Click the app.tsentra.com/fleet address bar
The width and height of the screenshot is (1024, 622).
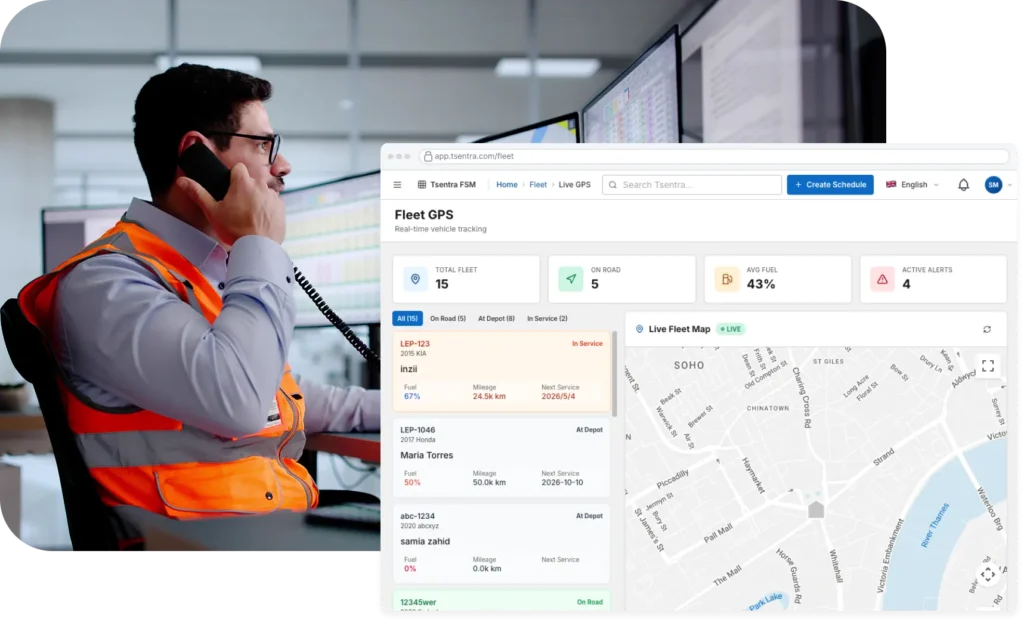pyautogui.click(x=713, y=156)
